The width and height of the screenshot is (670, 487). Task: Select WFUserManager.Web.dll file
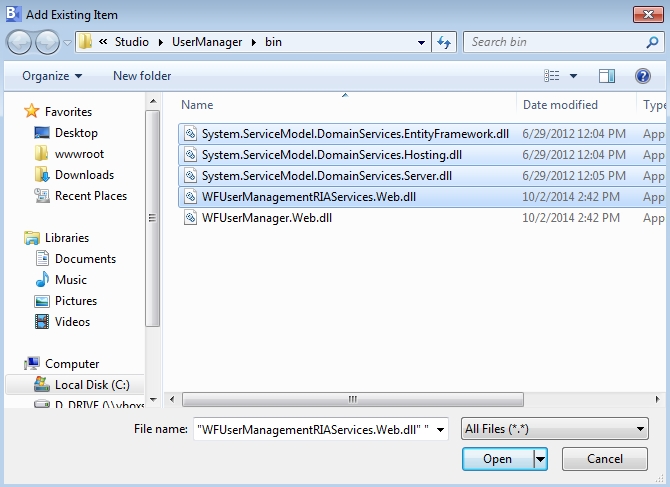[267, 218]
